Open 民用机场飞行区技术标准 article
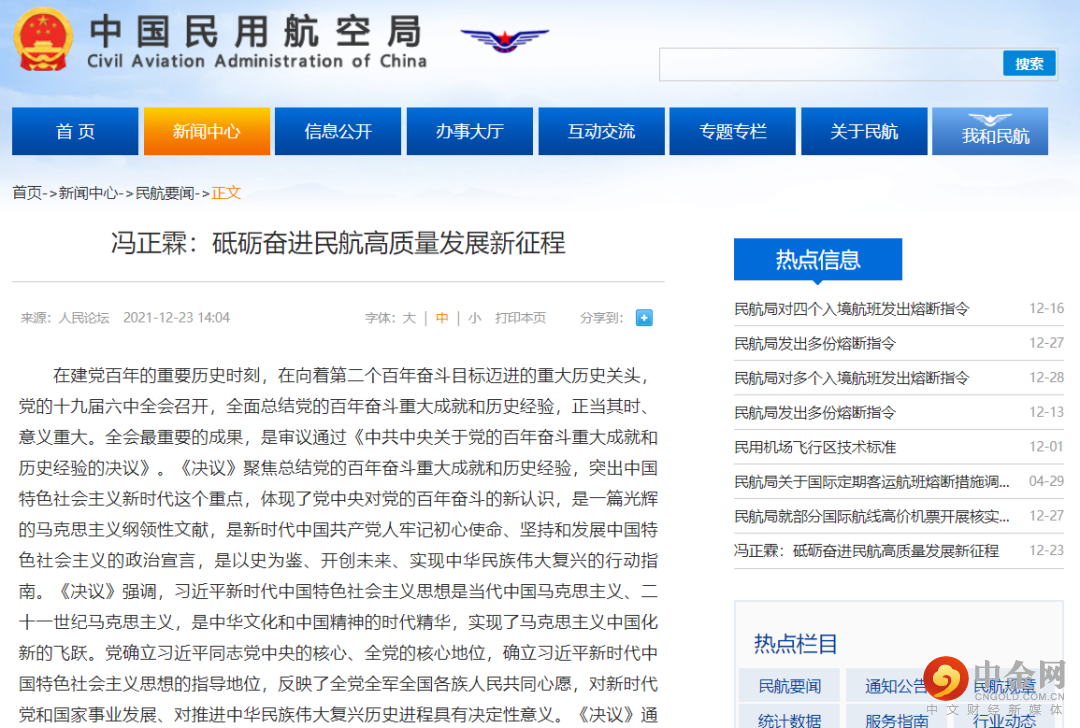 [x=815, y=447]
